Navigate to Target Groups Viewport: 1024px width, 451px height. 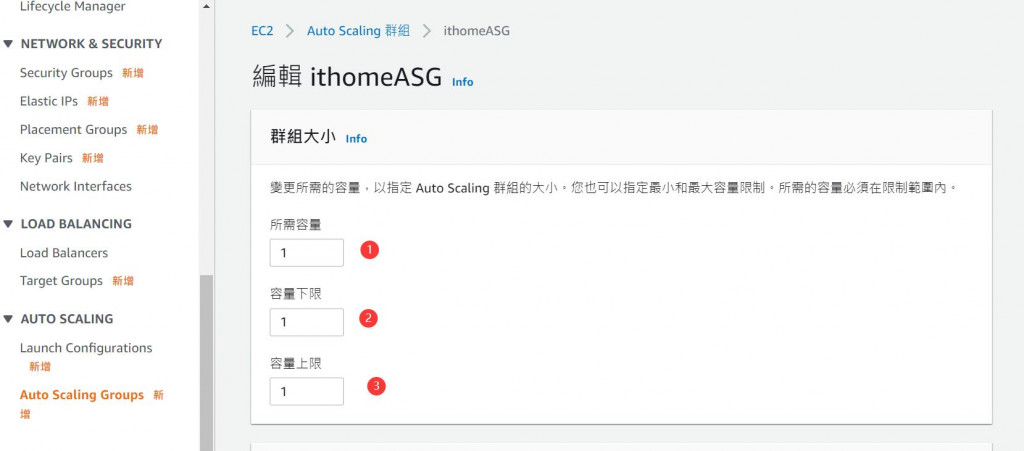pyautogui.click(x=61, y=281)
